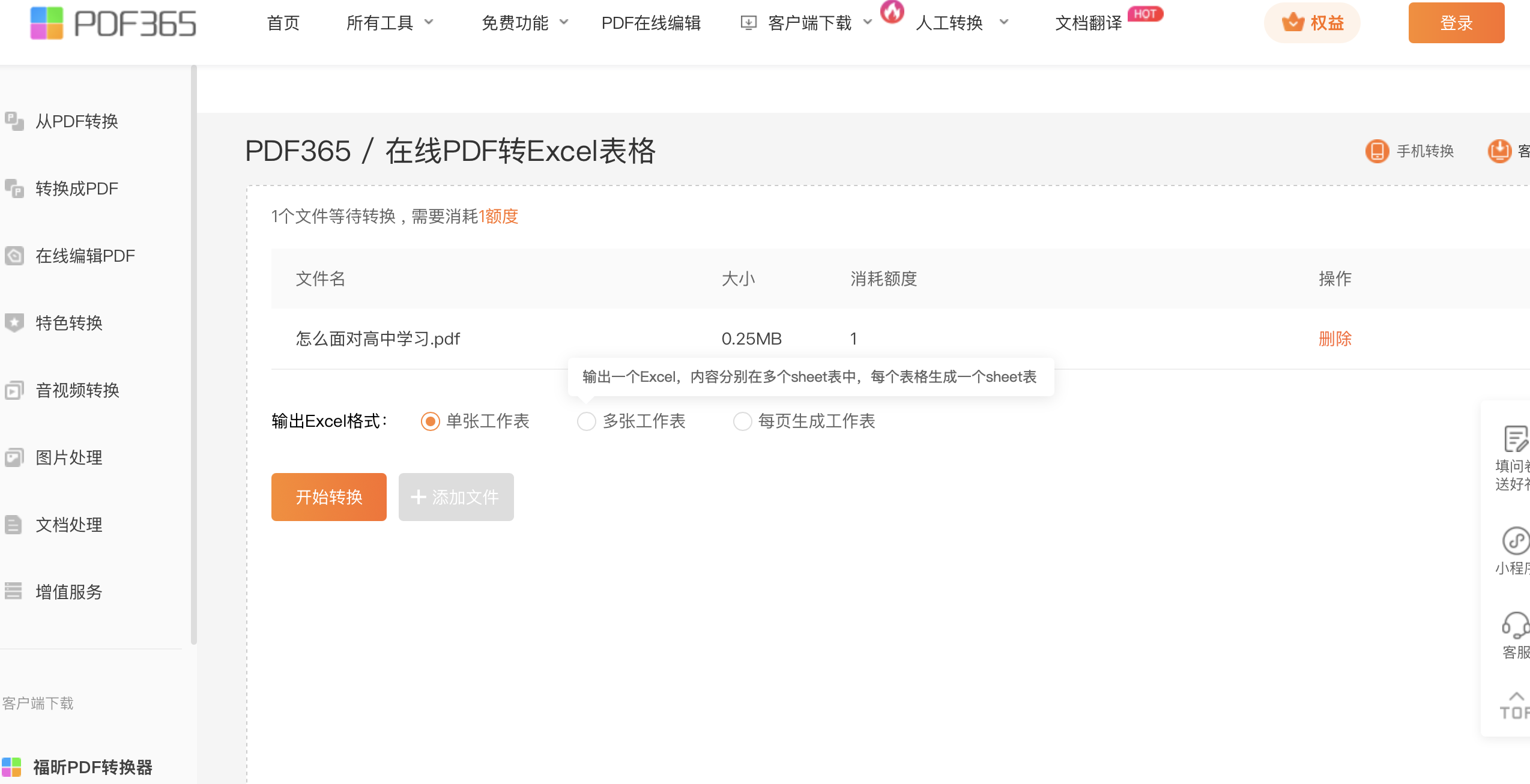Click the monitor download icon by 客户端下载
This screenshot has height=784, width=1530.
coord(749,23)
